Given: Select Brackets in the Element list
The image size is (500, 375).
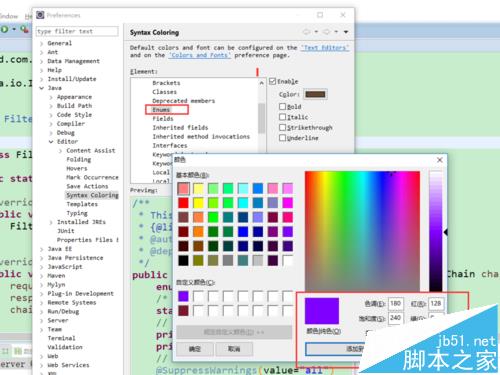Looking at the screenshot, I should 166,83.
